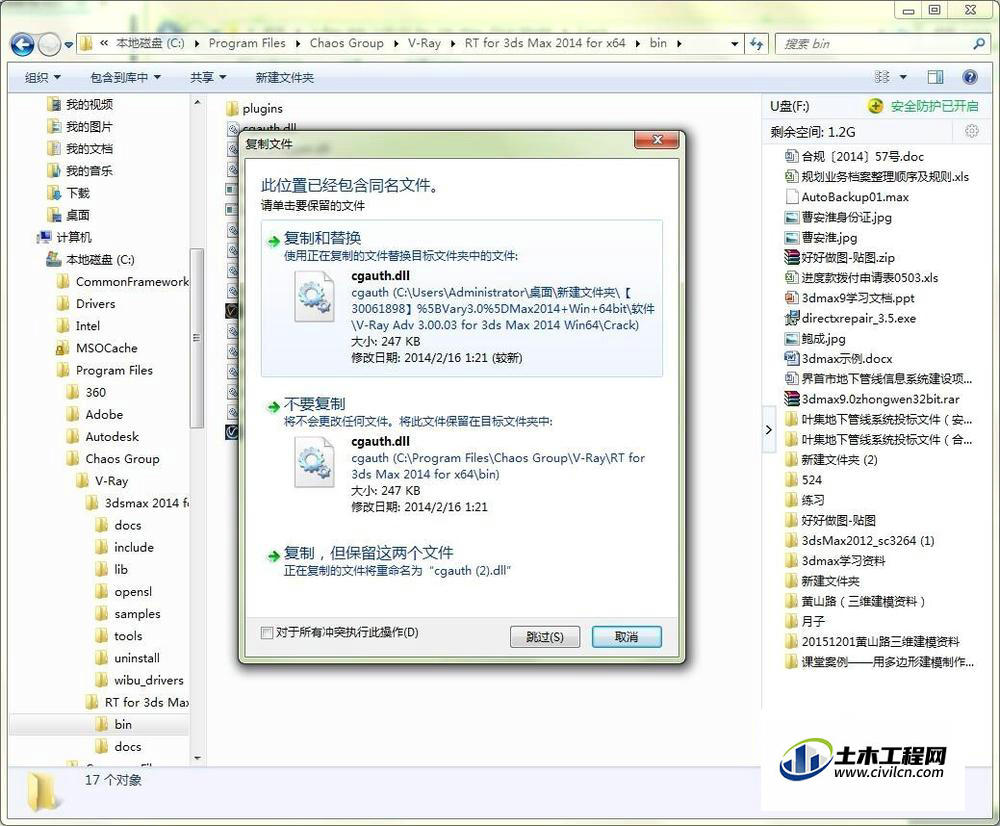Open 3dmax学习资料 folder
Image resolution: width=1000 pixels, height=826 pixels.
(x=843, y=561)
